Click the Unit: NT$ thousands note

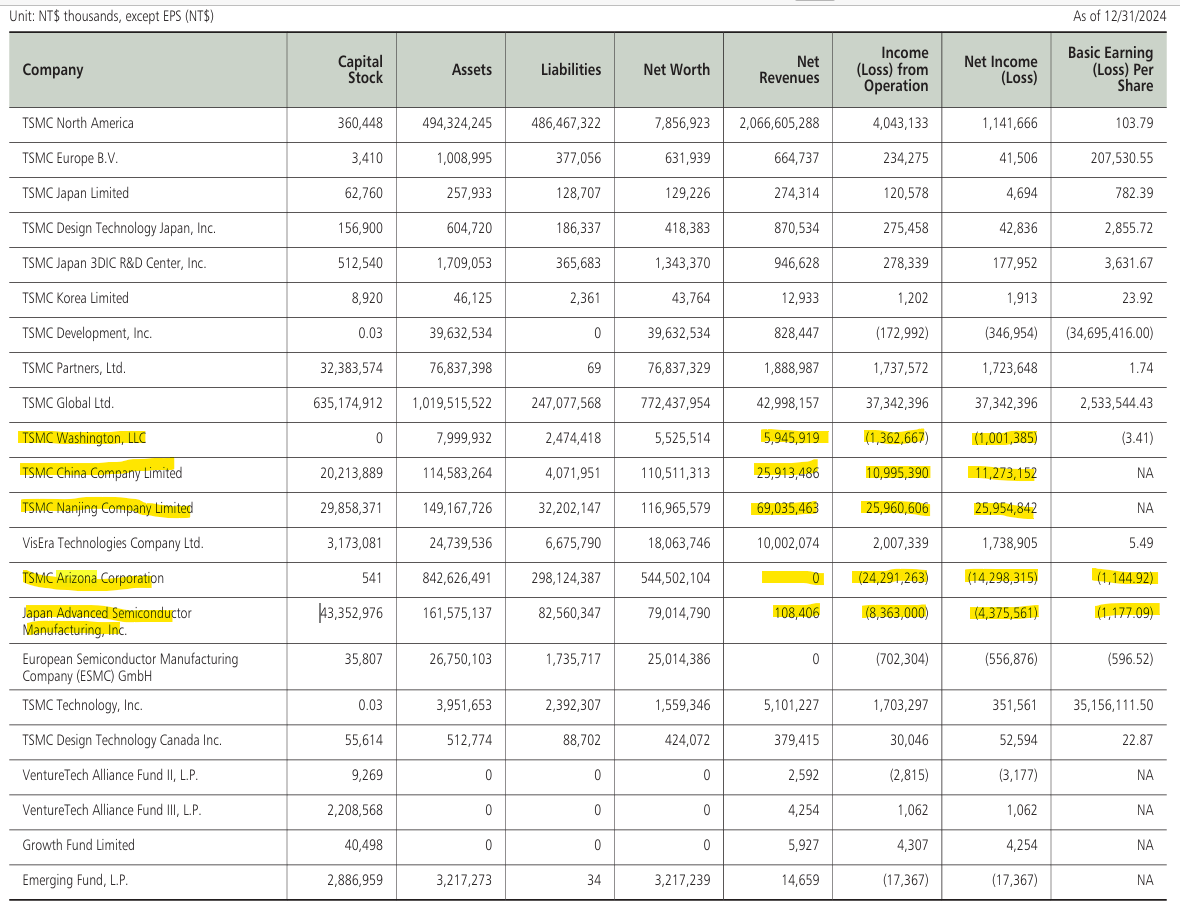point(111,16)
